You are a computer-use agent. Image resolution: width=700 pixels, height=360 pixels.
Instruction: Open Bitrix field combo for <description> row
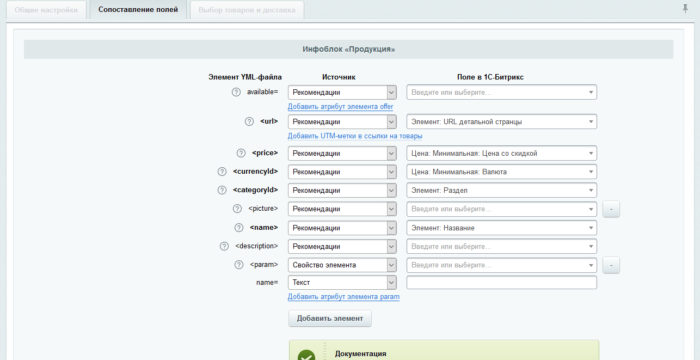click(x=501, y=247)
